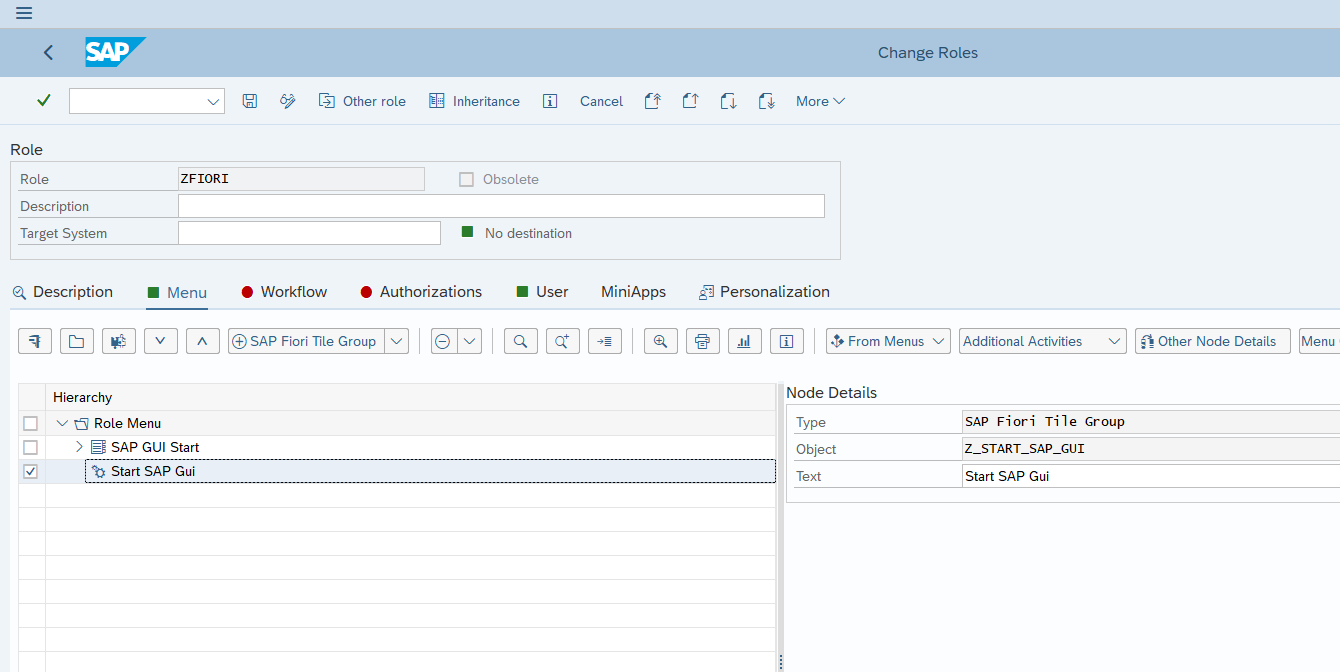Collapse the Role Menu tree node
This screenshot has height=672, width=1340.
(63, 423)
